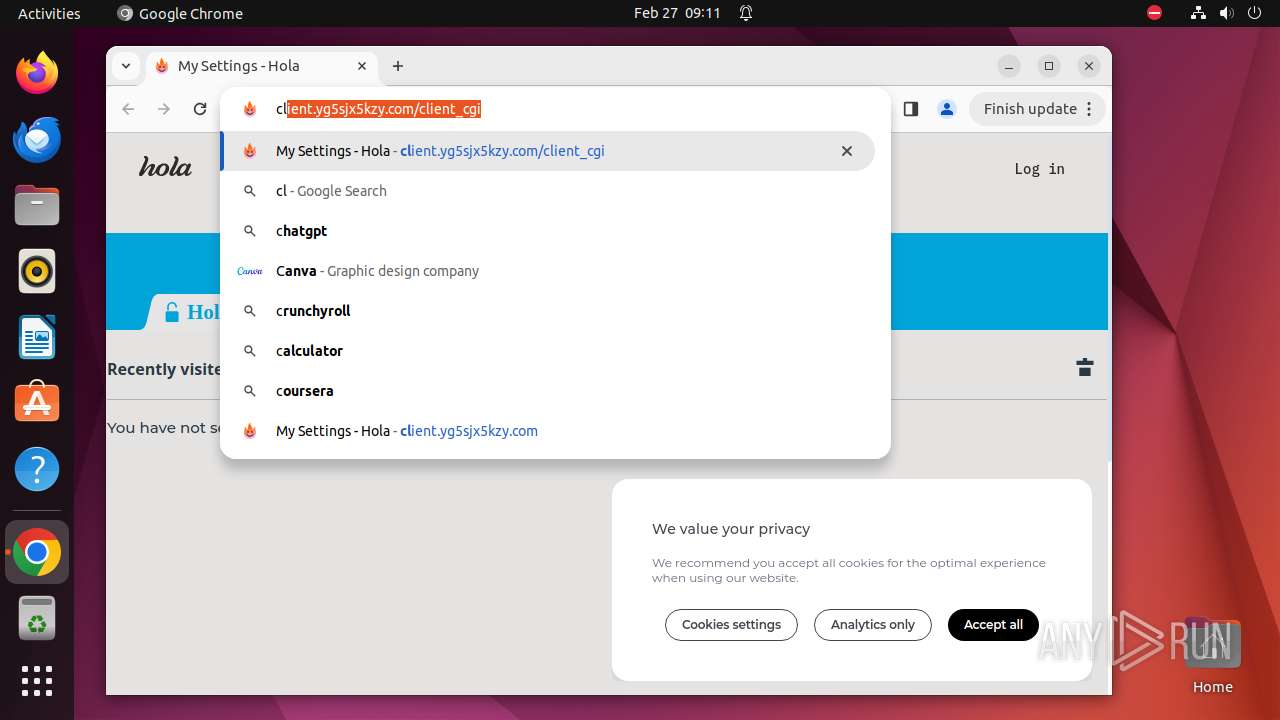Select suggestion client.yg5sjx5kzy.com/client_cgi
This screenshot has width=1280, height=720.
[548, 151]
